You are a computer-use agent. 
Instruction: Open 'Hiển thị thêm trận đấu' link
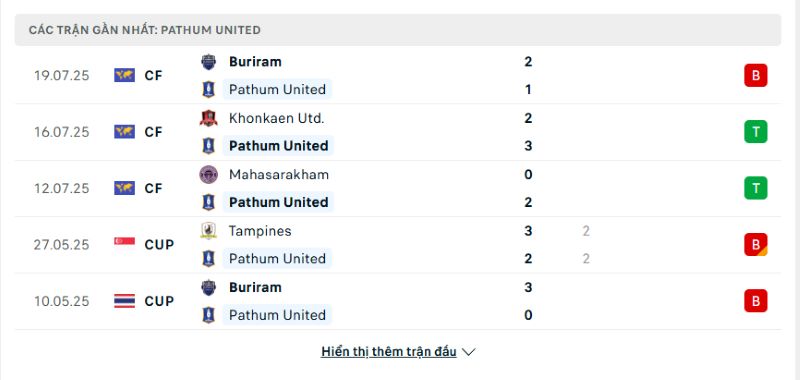coord(389,352)
